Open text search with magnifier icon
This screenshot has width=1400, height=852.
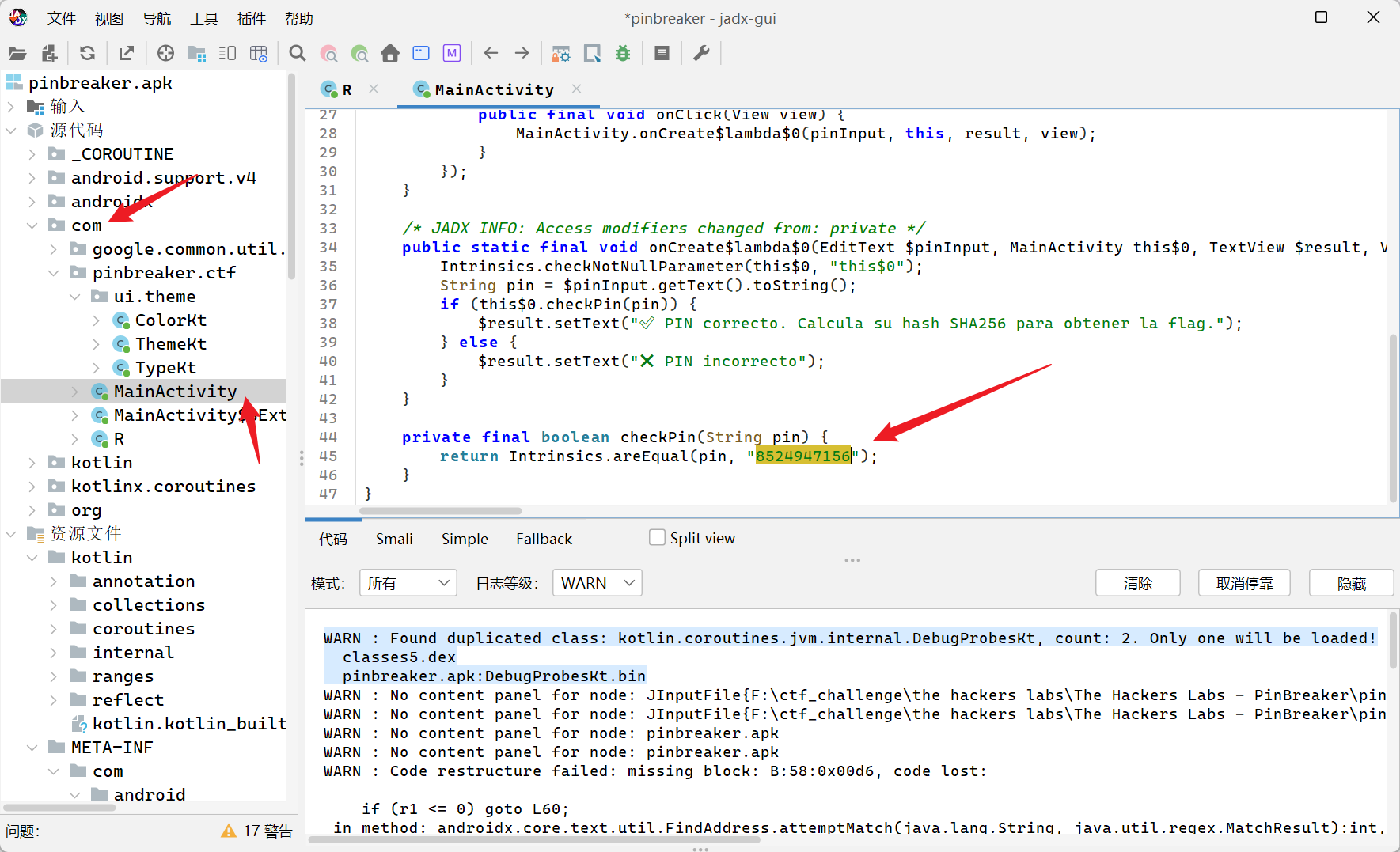pos(298,53)
